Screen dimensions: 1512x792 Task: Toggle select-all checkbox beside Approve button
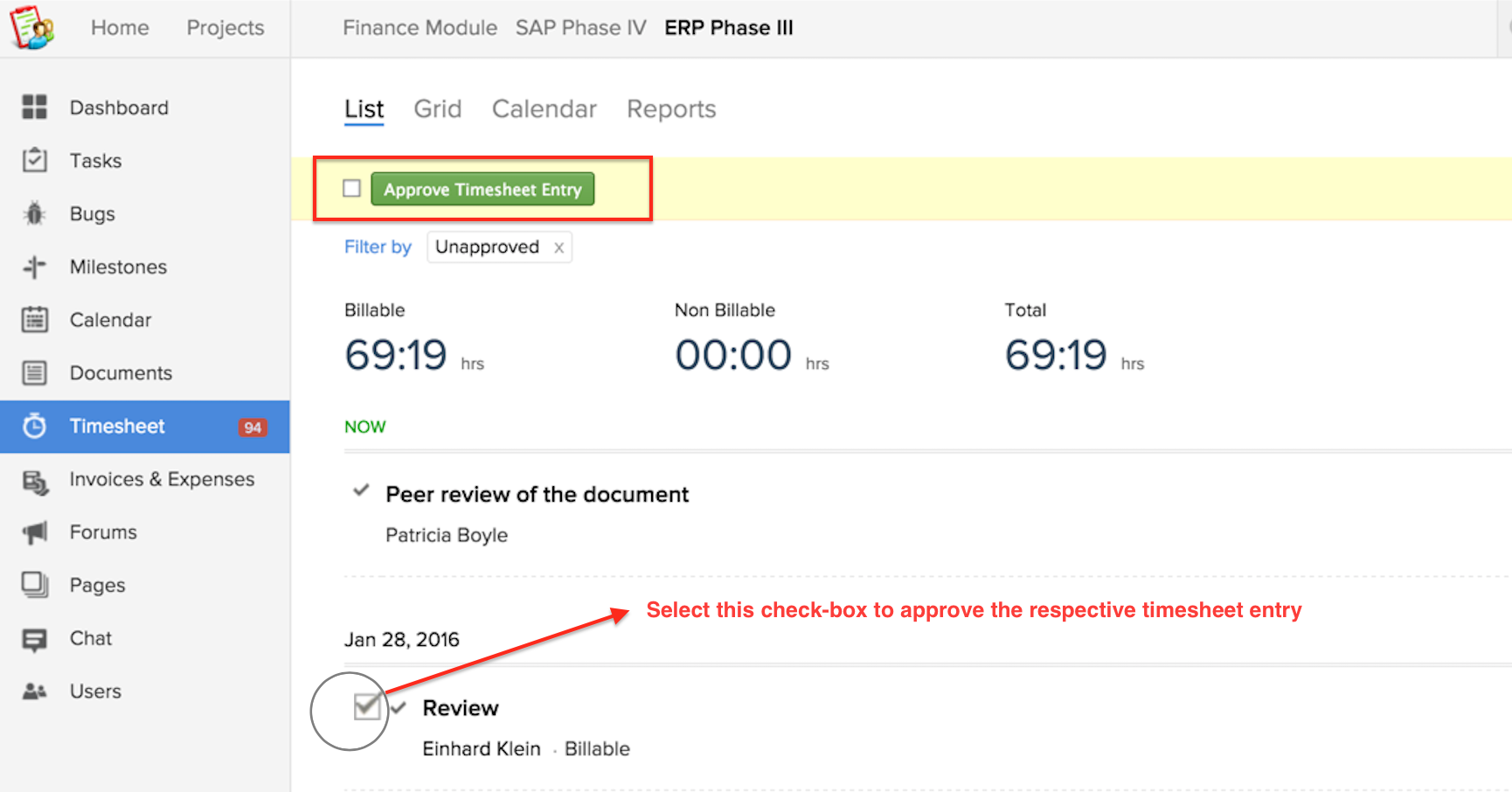pos(351,188)
